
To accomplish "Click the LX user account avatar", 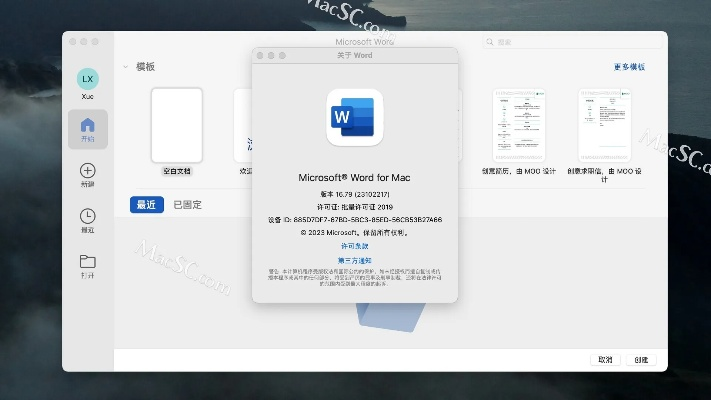I will click(87, 78).
